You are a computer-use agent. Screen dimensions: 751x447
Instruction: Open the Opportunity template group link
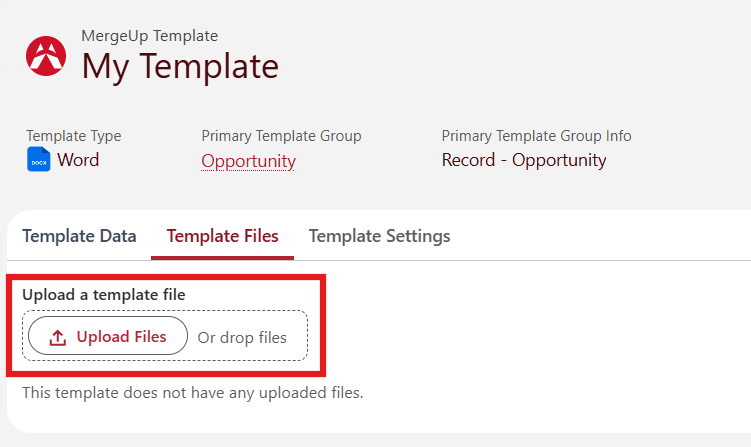248,161
